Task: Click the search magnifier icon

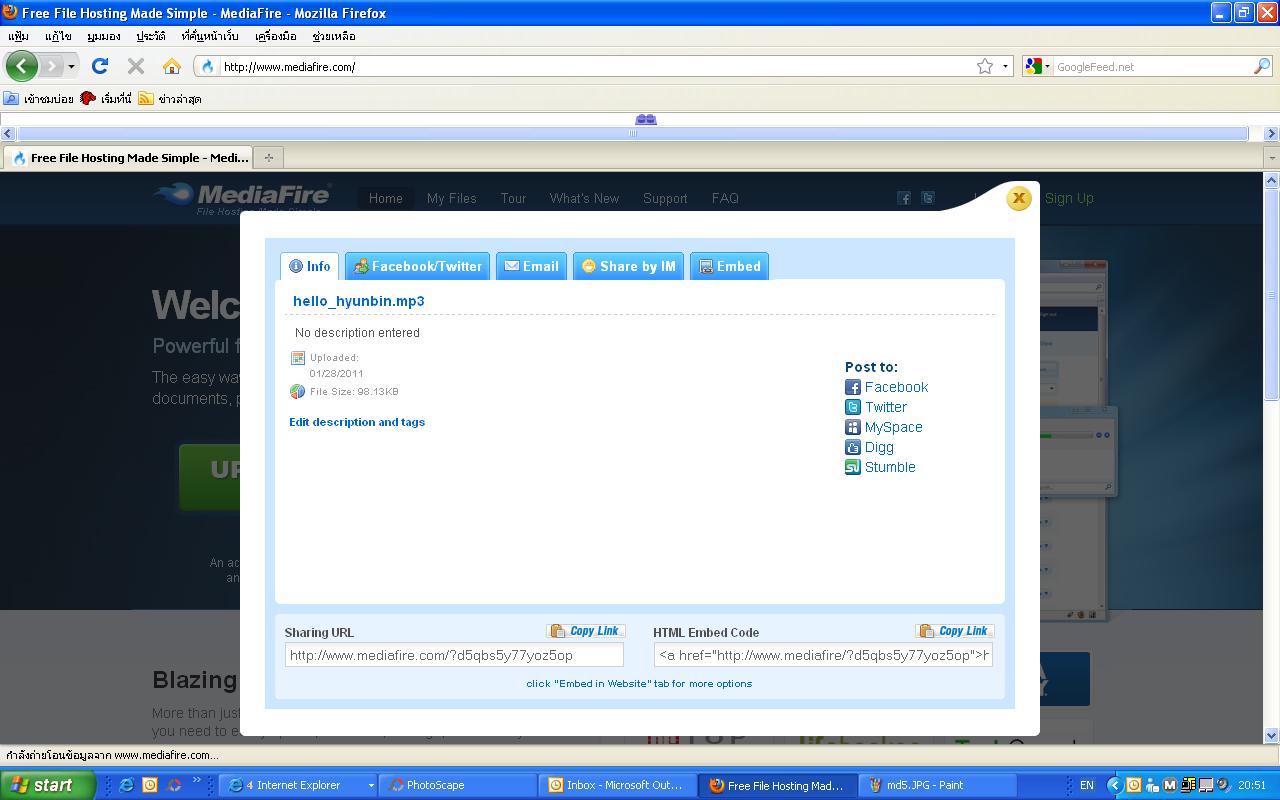Action: coord(1262,67)
